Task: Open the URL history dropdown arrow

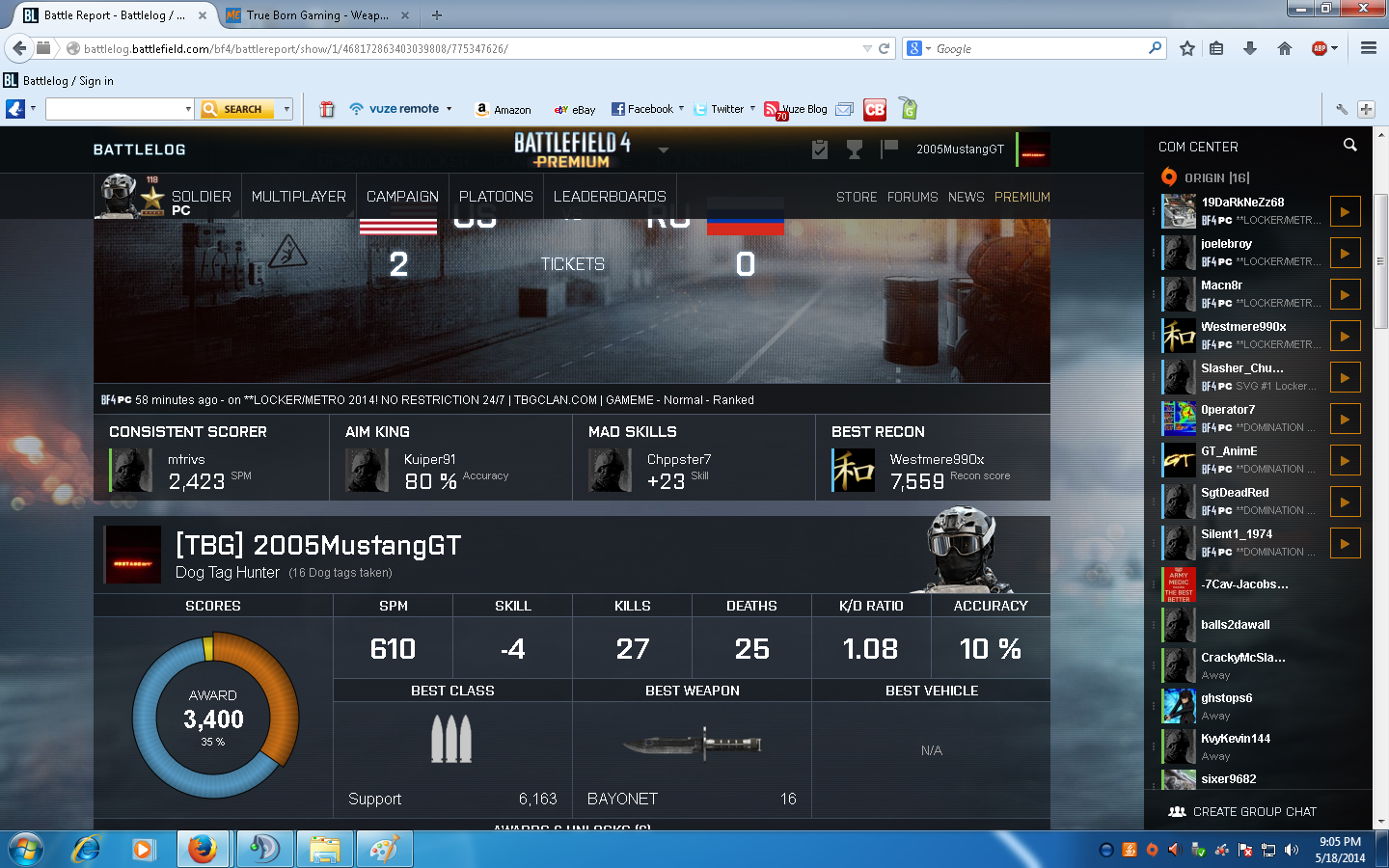Action: pos(867,48)
